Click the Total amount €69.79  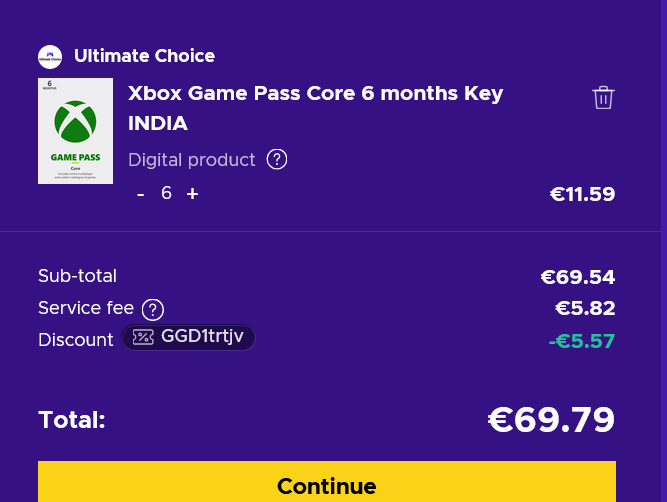point(551,419)
